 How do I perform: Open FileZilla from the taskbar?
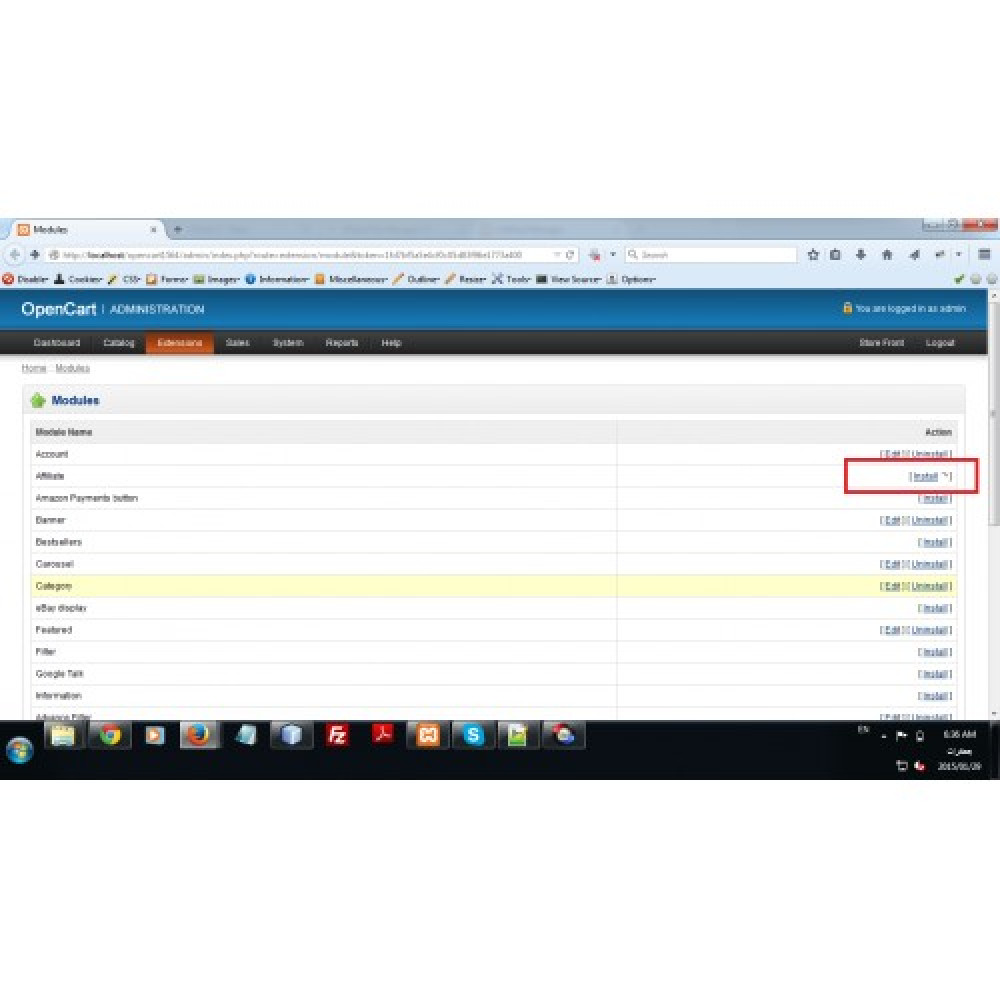point(337,736)
